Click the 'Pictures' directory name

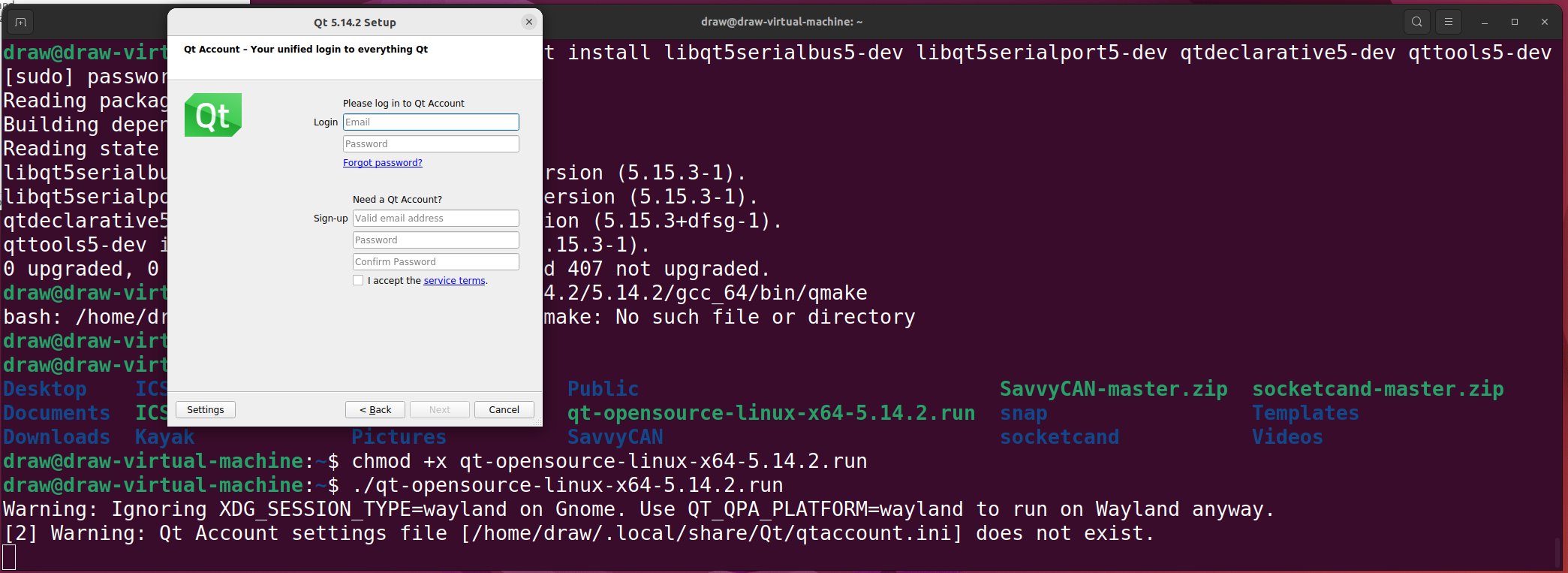[x=399, y=437]
